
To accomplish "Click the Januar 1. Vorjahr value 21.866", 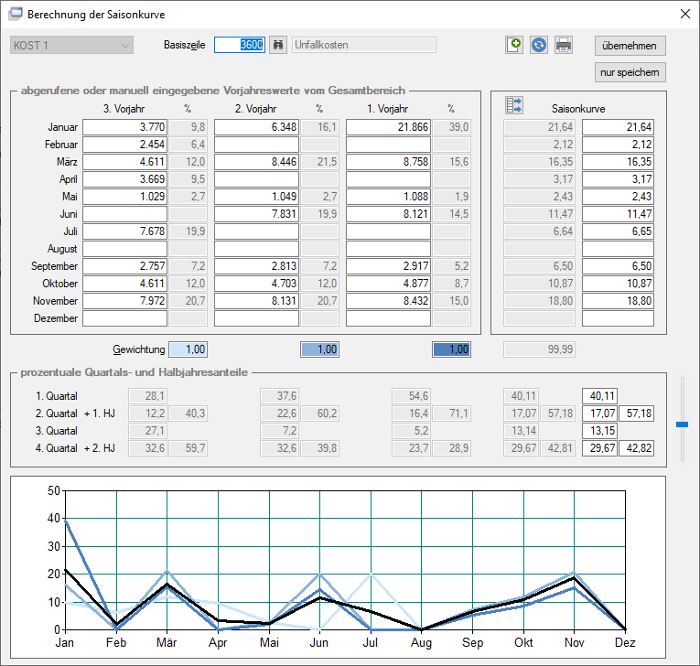I will (x=388, y=127).
